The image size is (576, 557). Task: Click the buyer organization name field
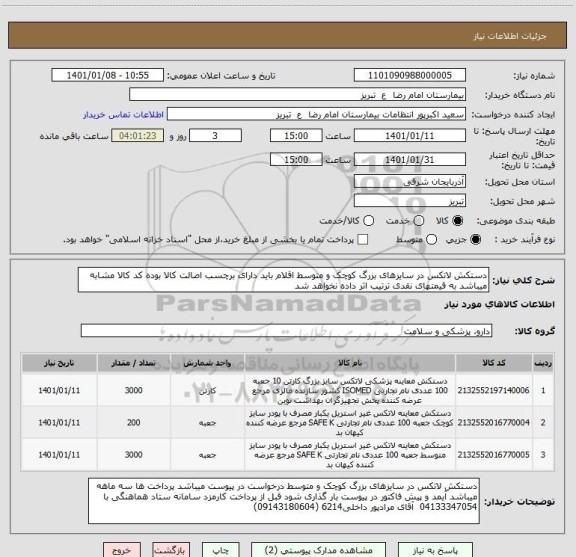point(298,95)
